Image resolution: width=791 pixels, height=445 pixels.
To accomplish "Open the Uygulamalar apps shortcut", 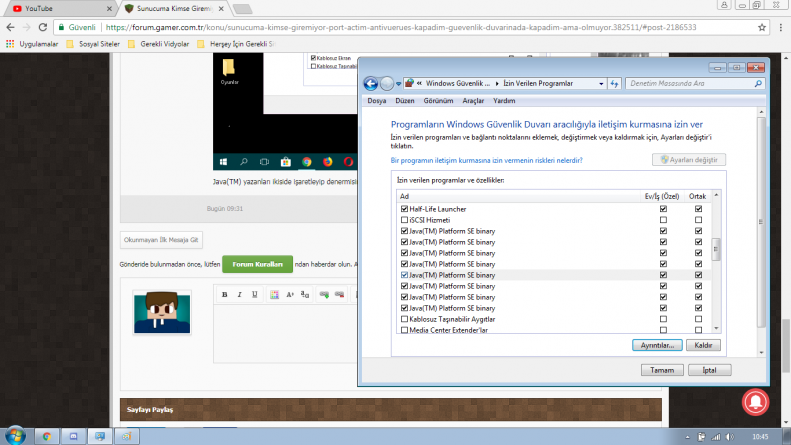I will (x=32, y=44).
